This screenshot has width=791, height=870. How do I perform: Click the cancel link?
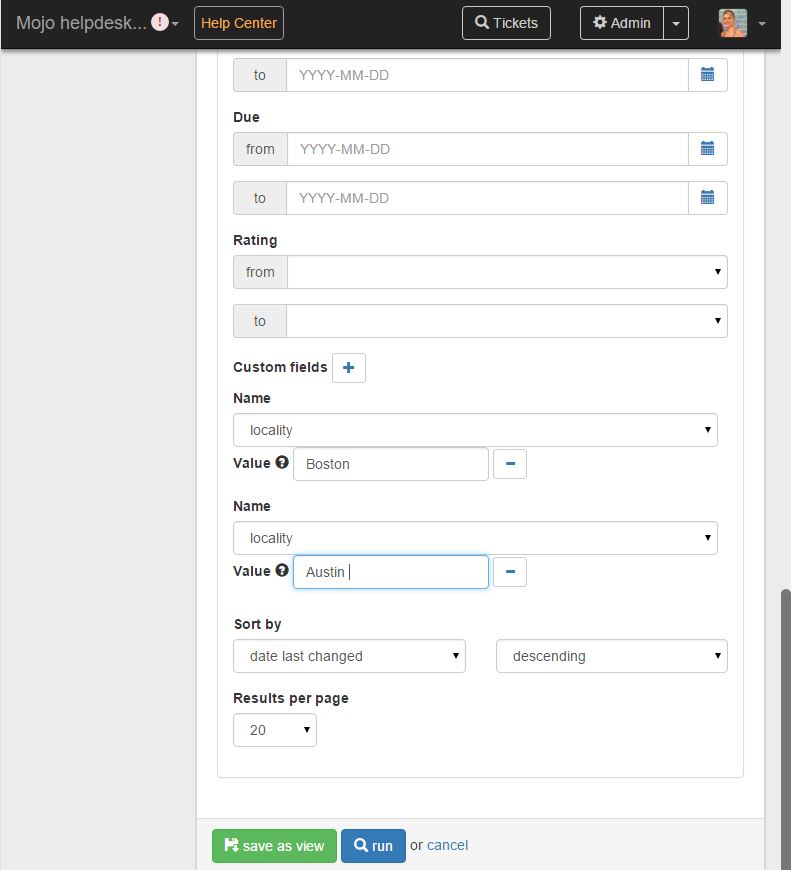tap(447, 845)
